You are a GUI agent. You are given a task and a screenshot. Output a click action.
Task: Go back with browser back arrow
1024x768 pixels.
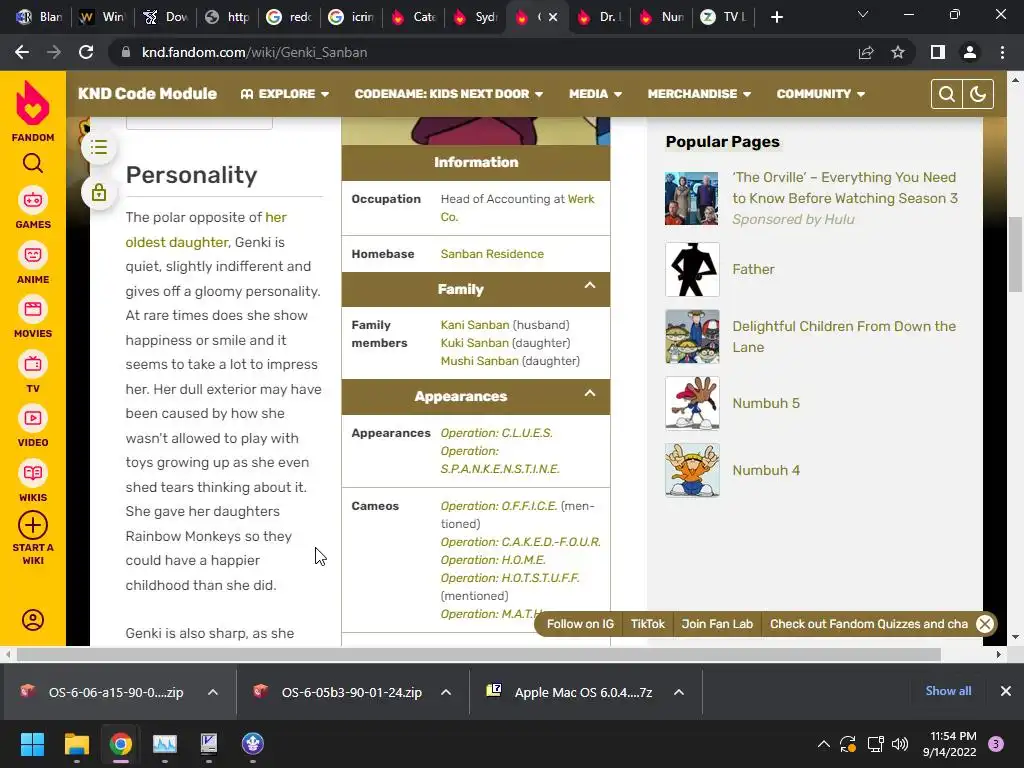coord(22,52)
